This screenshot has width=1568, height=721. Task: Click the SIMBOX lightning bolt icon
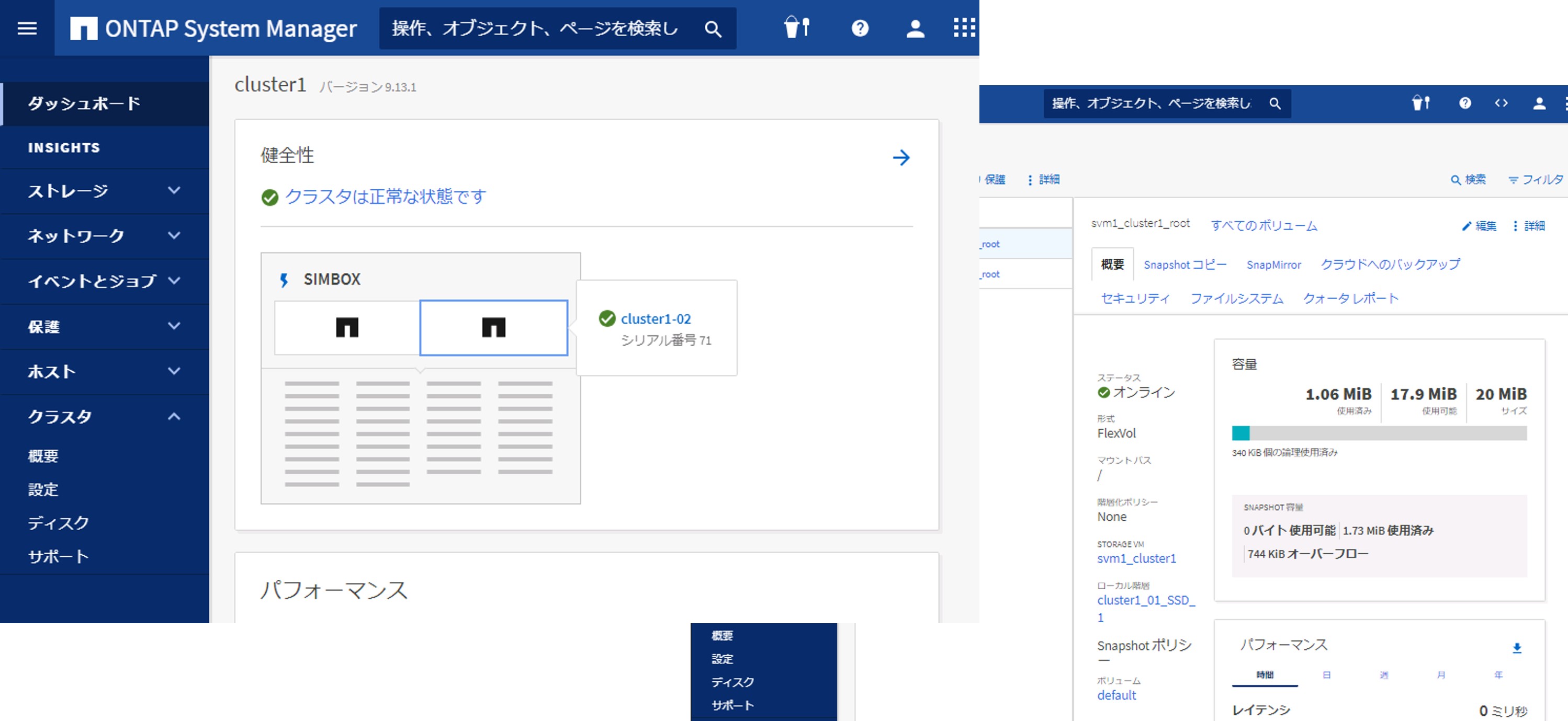284,280
